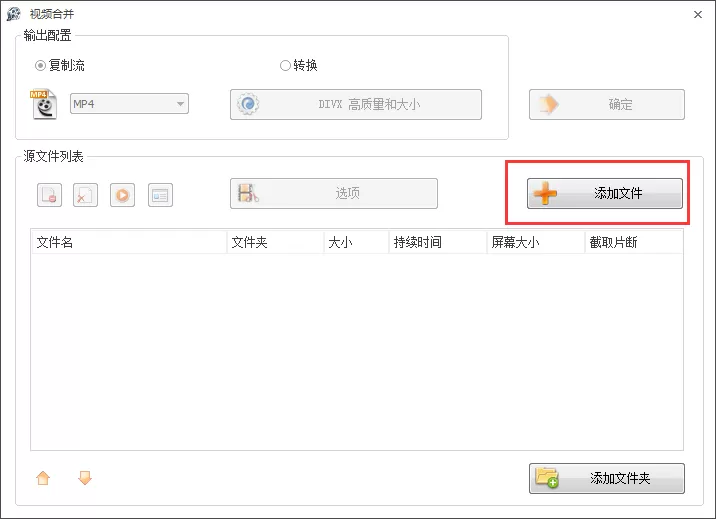
Task: Sort by the 截取片断 column header
Action: click(x=634, y=242)
